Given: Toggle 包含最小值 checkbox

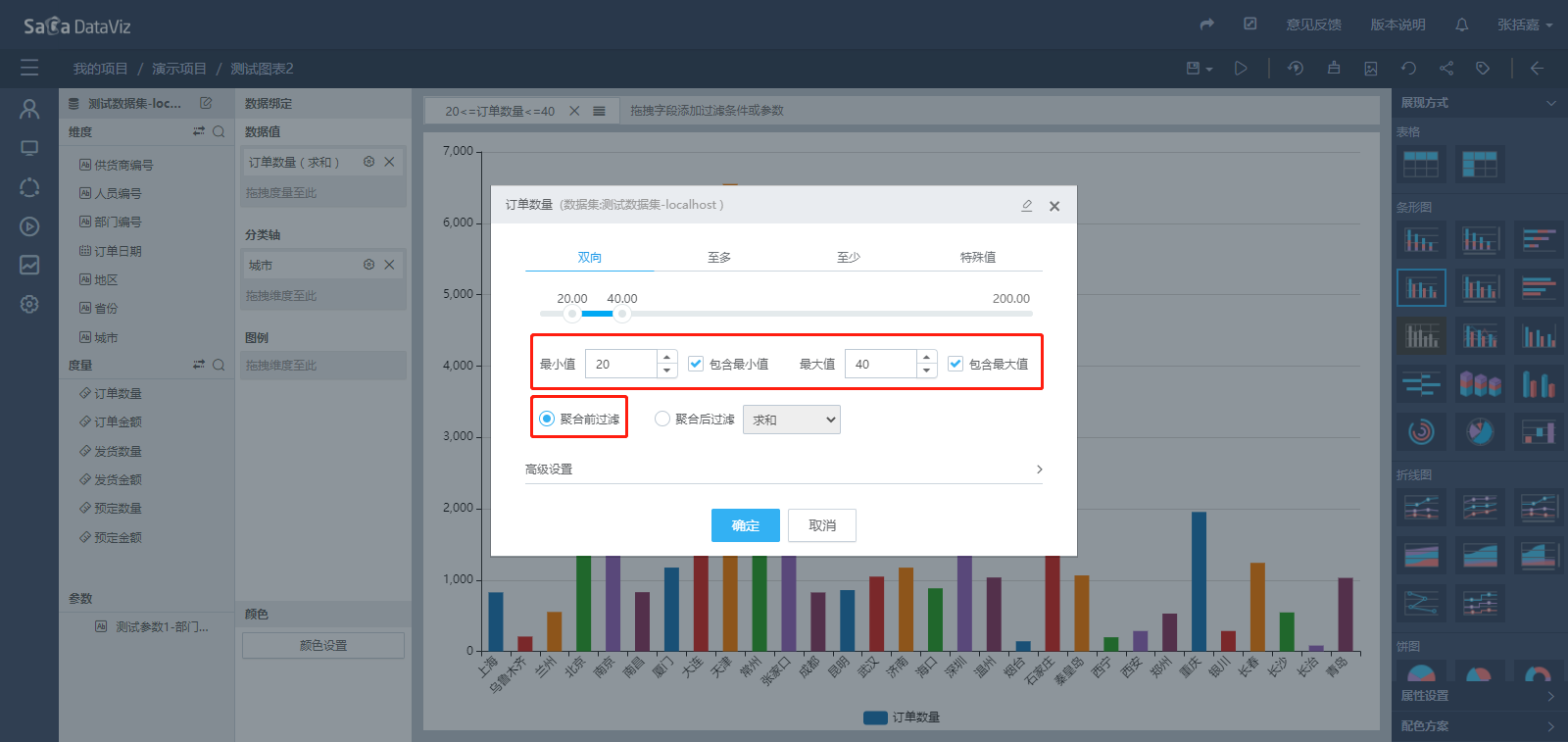Looking at the screenshot, I should click(x=696, y=364).
